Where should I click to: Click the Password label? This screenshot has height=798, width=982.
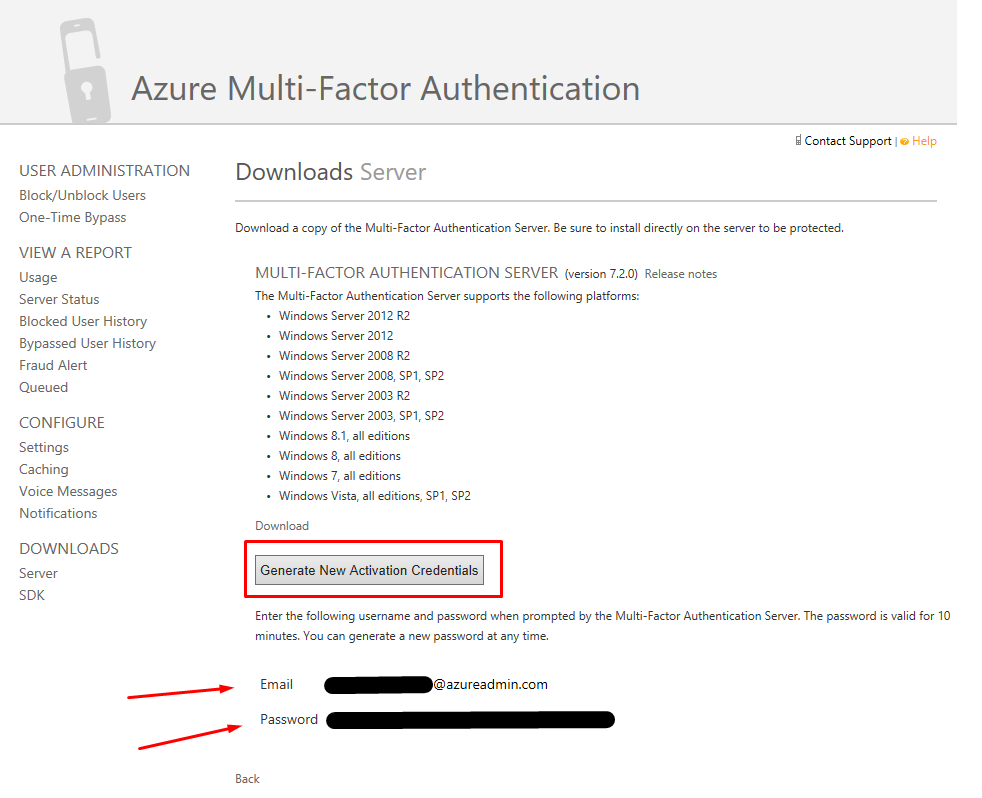[289, 720]
